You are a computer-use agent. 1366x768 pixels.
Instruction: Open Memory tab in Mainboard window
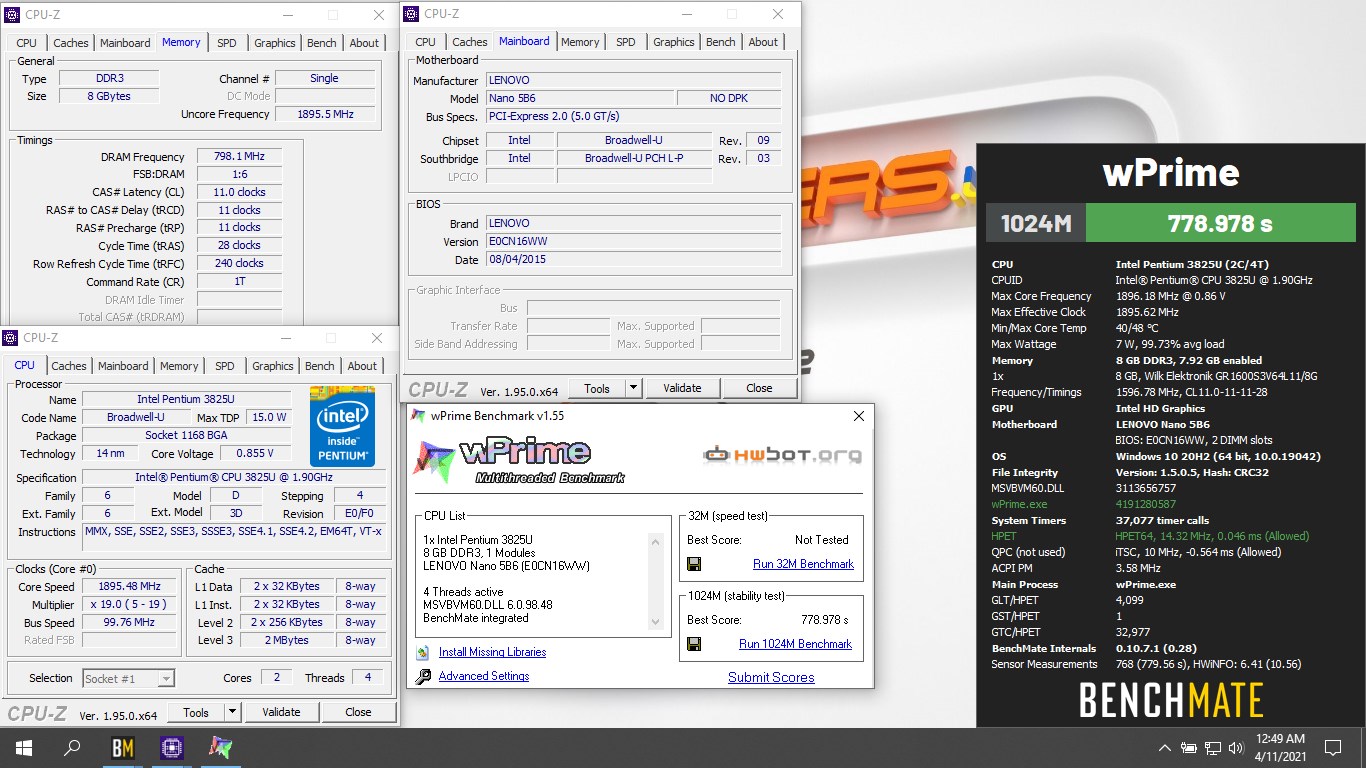580,42
